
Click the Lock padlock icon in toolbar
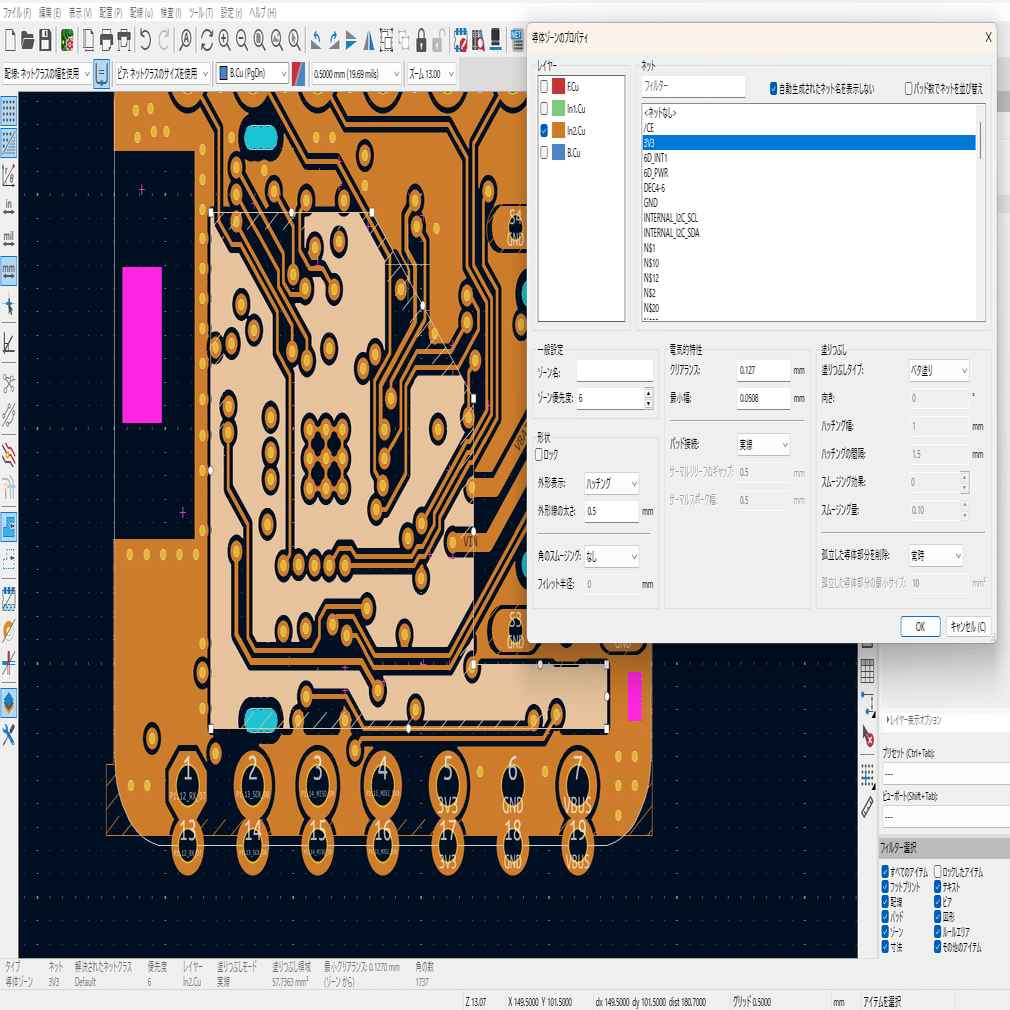tap(421, 40)
